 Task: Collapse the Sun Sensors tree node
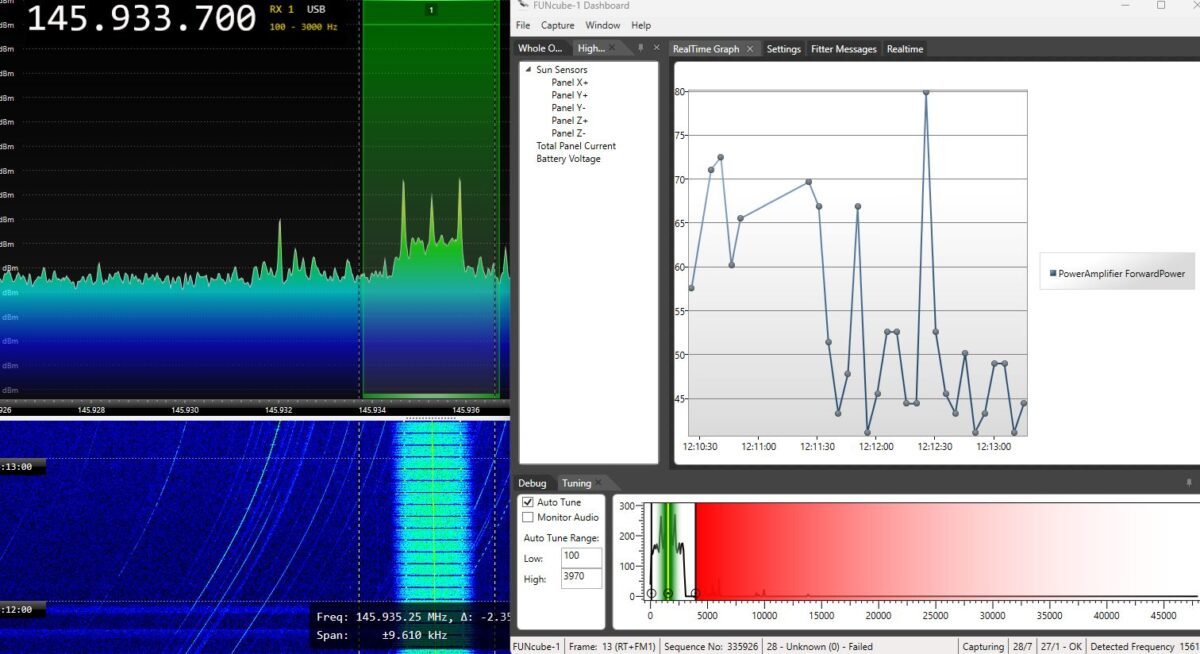528,70
